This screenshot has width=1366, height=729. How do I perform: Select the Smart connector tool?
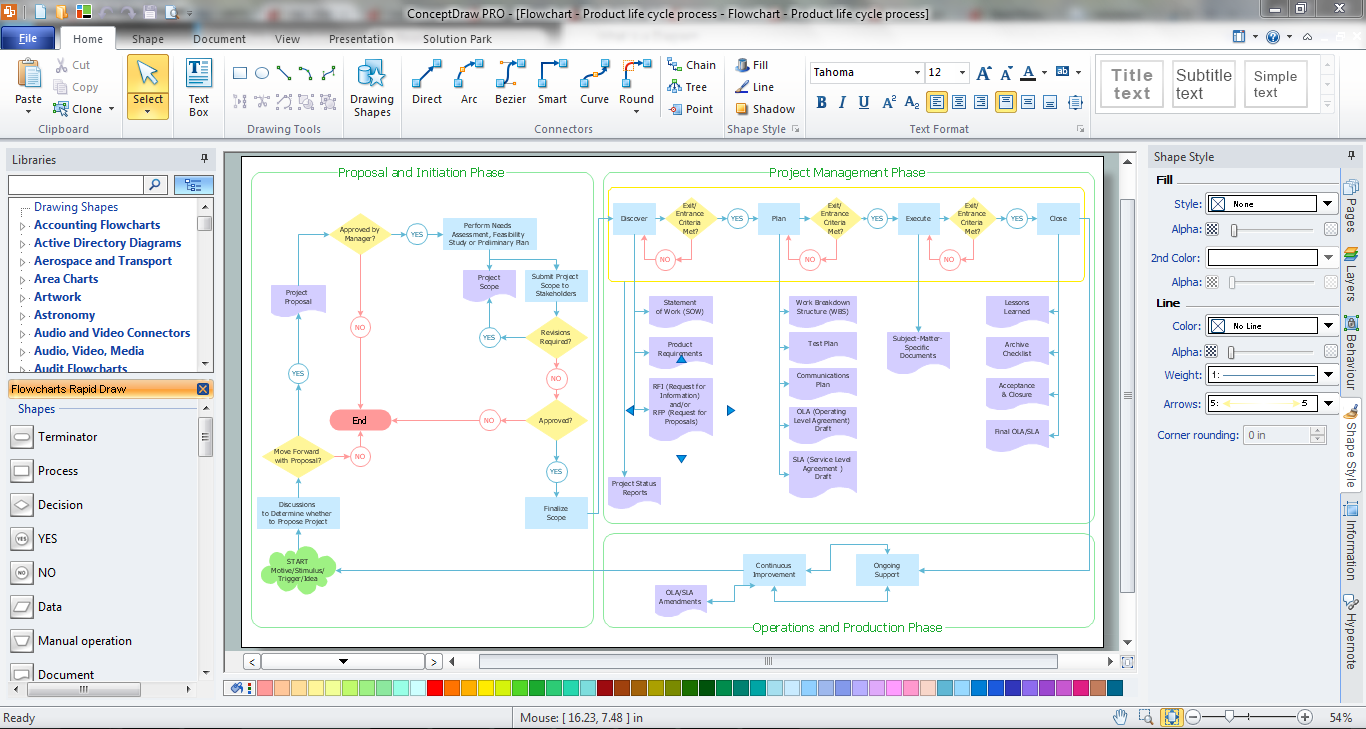coord(552,82)
